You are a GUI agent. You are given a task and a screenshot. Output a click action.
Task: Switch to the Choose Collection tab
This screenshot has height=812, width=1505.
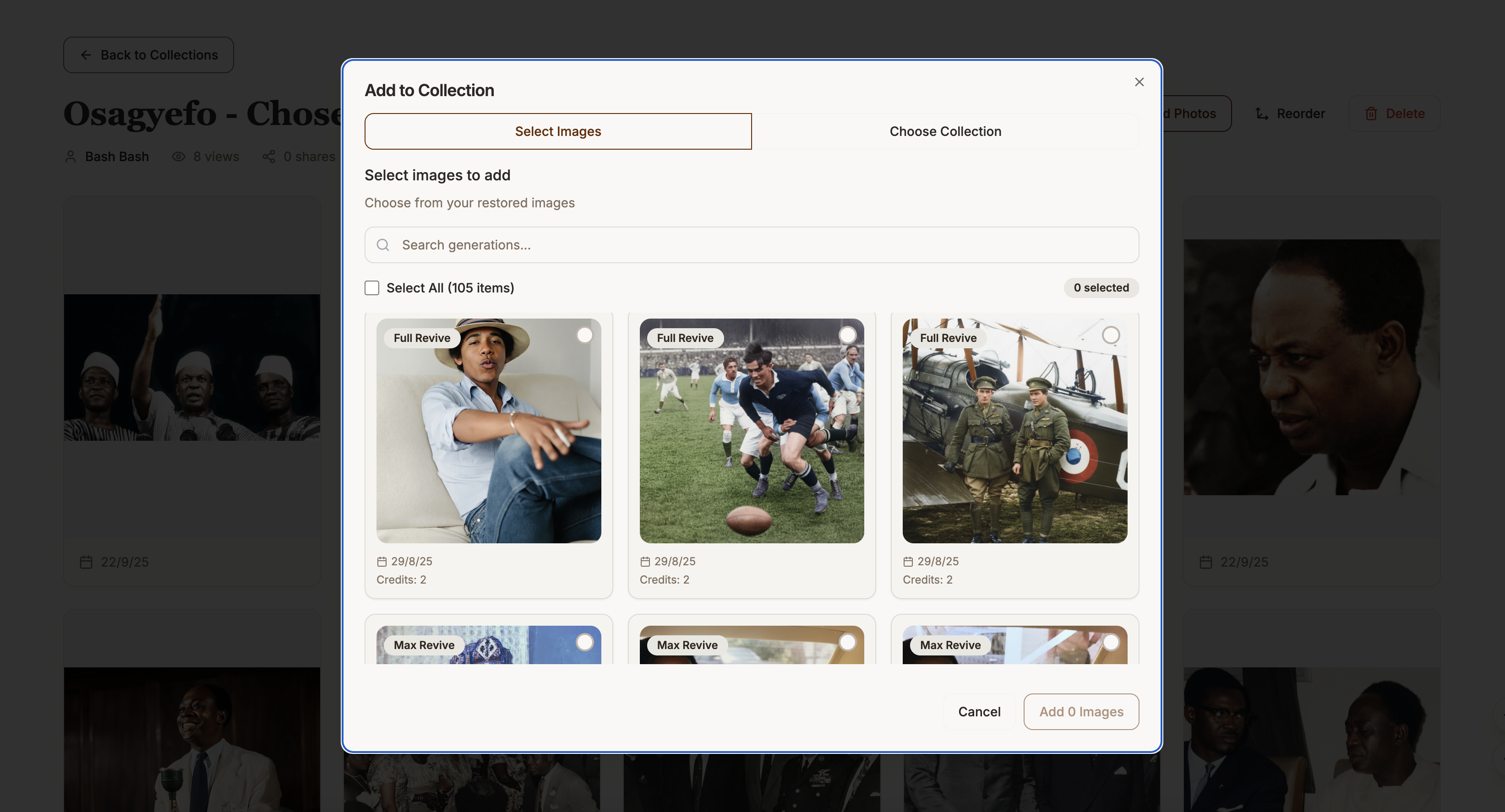[x=945, y=131]
